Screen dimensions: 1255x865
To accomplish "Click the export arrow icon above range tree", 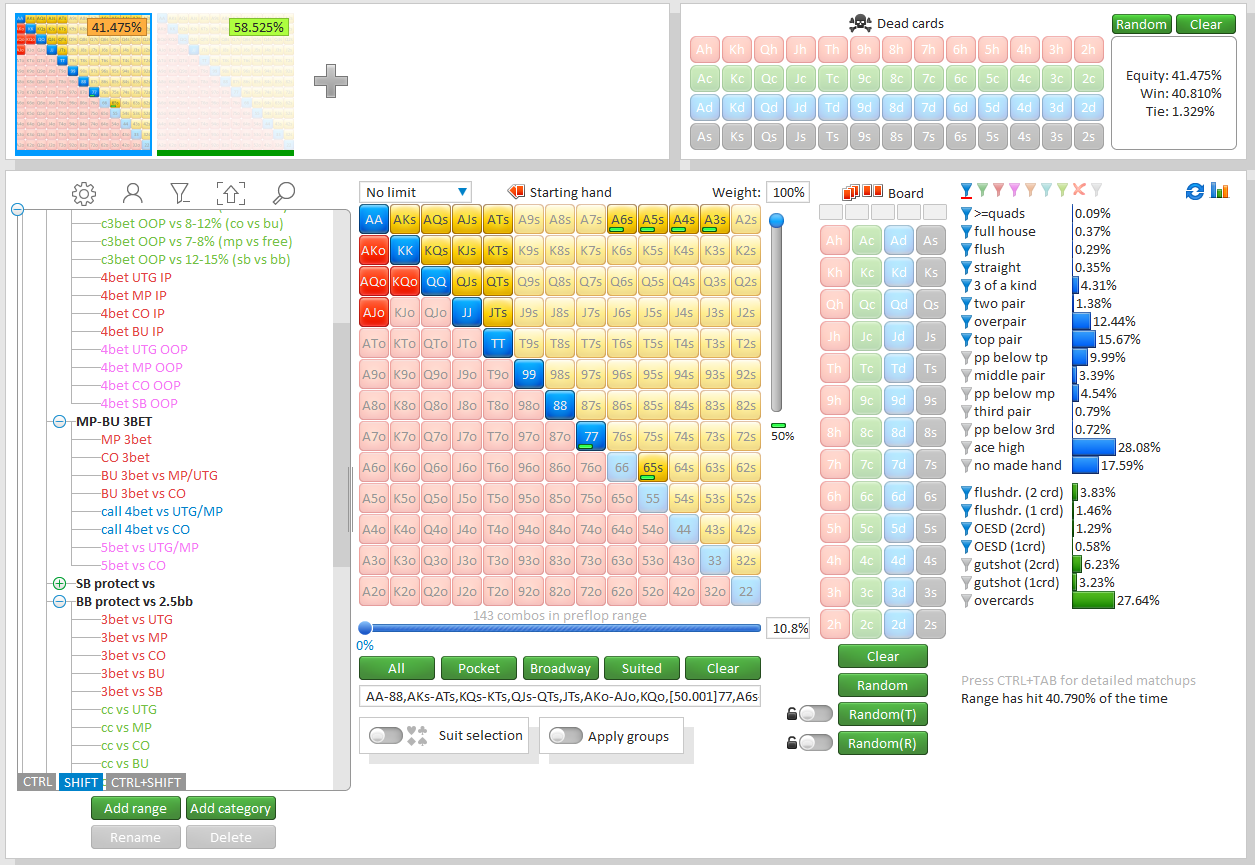I will pyautogui.click(x=230, y=194).
